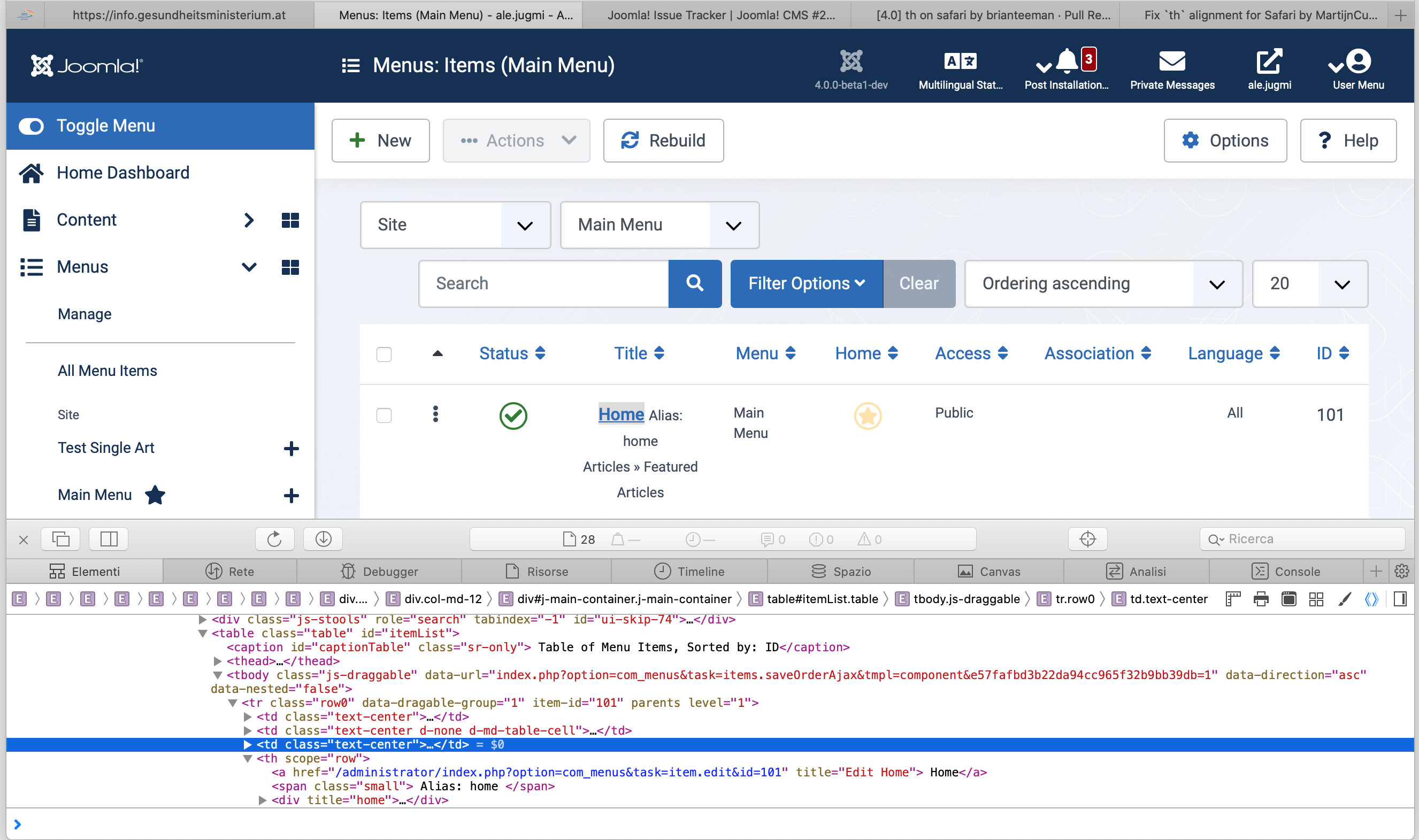This screenshot has width=1419, height=840.
Task: Open the User Menu avatar
Action: [1357, 61]
